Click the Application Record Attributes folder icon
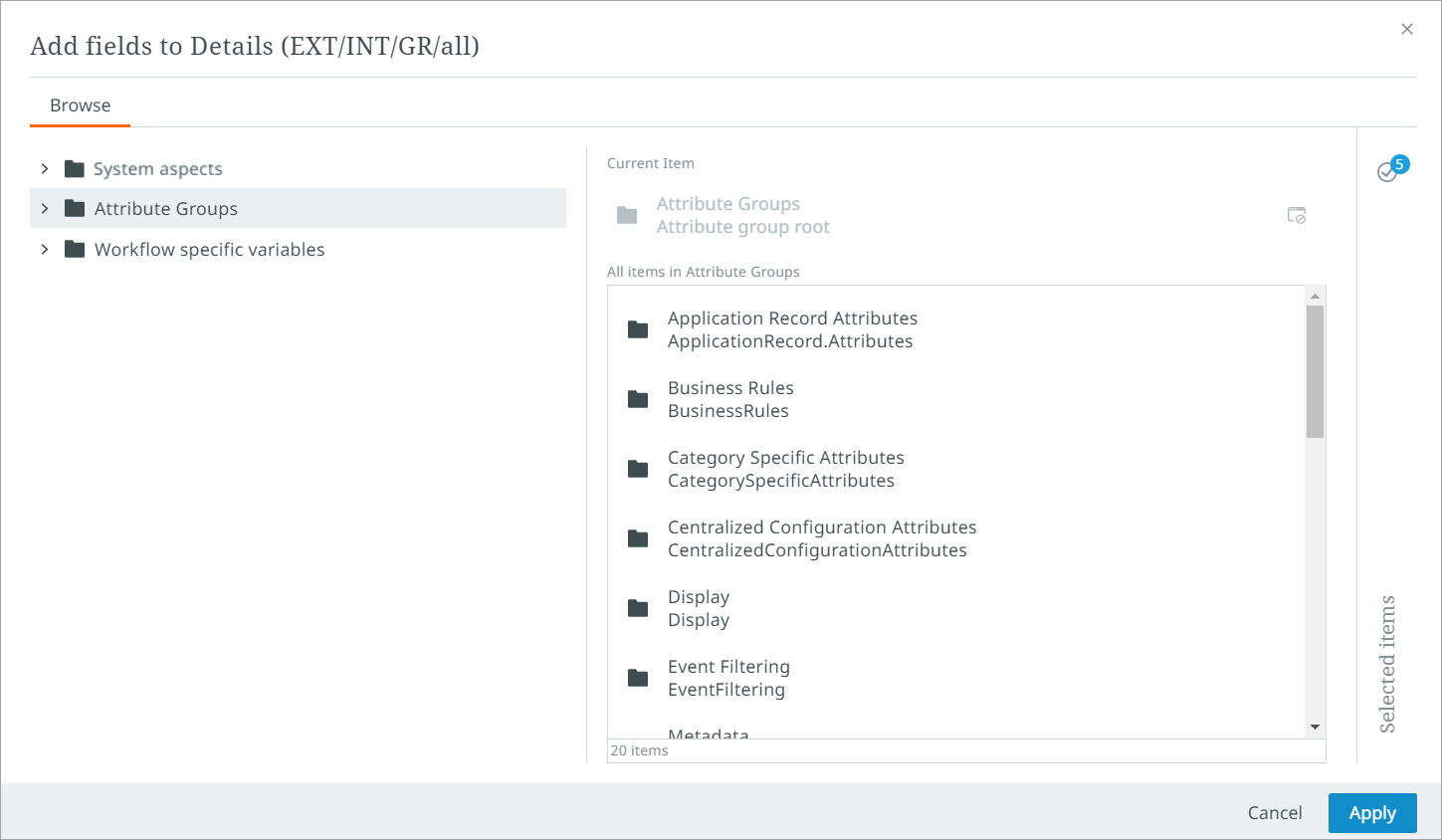 pyautogui.click(x=638, y=329)
